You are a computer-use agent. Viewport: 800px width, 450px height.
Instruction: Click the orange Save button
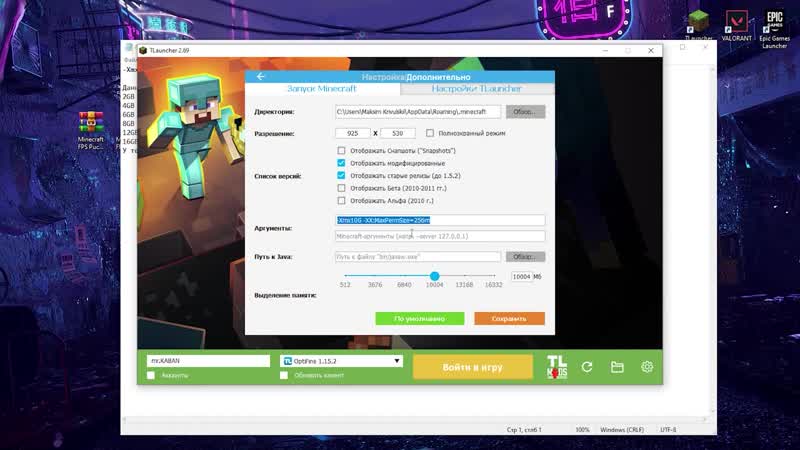pyautogui.click(x=509, y=318)
